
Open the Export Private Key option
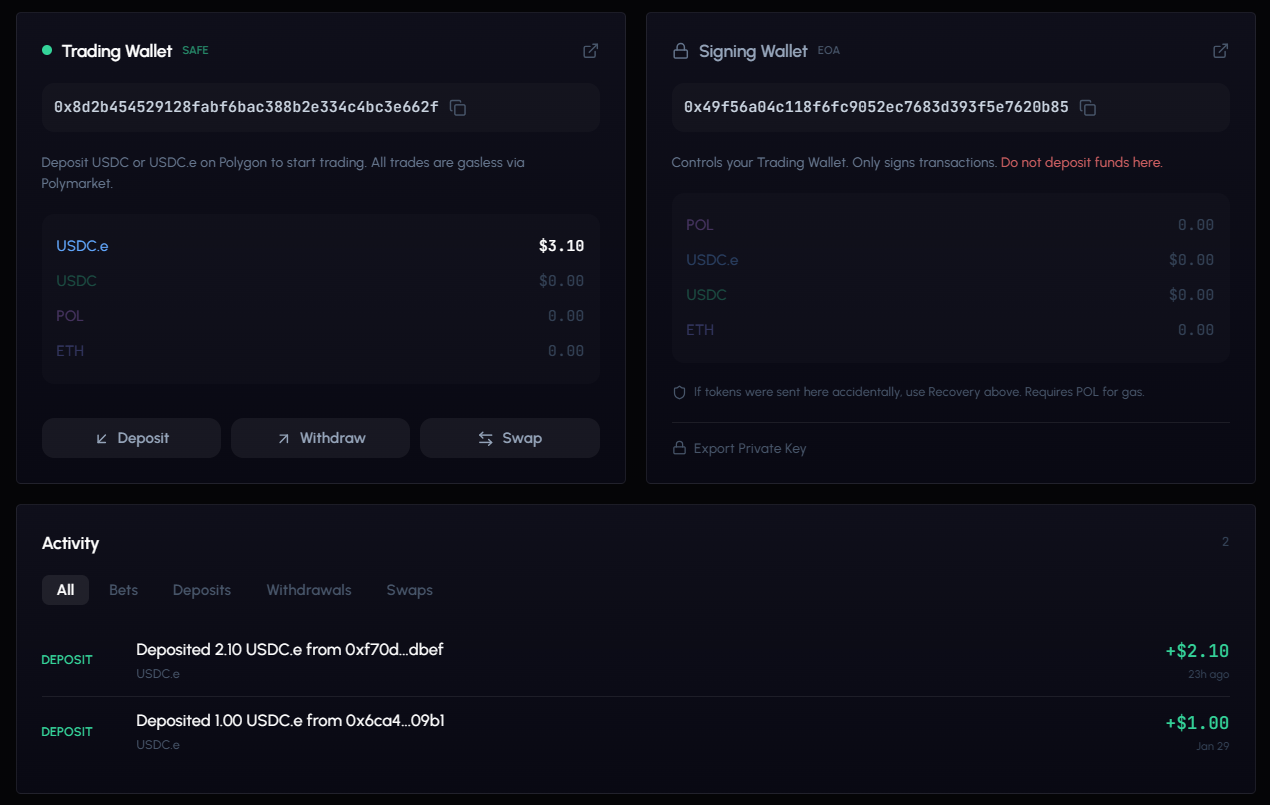[749, 448]
